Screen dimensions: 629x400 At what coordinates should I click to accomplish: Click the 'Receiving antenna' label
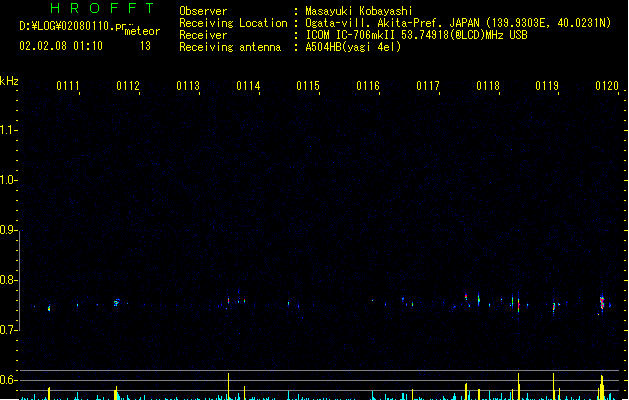pos(230,47)
